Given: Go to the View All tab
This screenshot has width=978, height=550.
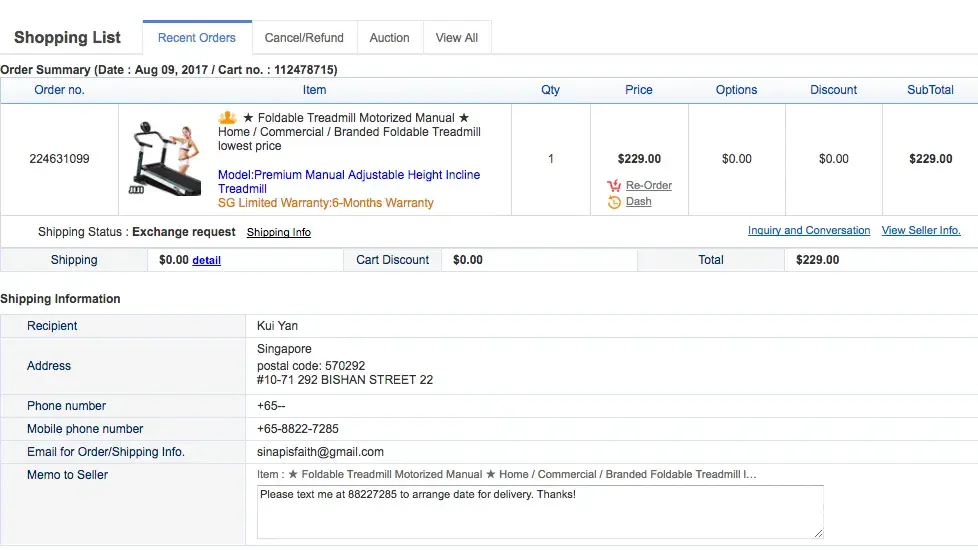Looking at the screenshot, I should click(x=457, y=38).
